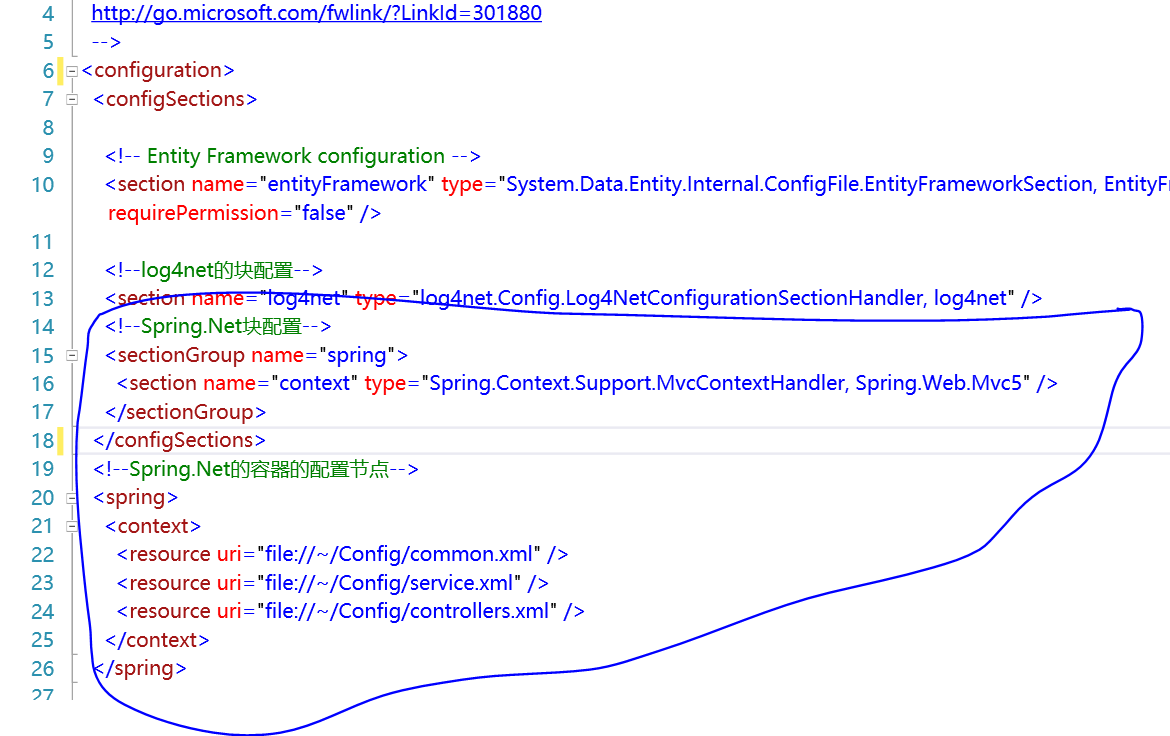
Task: Click the Spring.Net的容器的配置节点 comment
Action: point(256,470)
